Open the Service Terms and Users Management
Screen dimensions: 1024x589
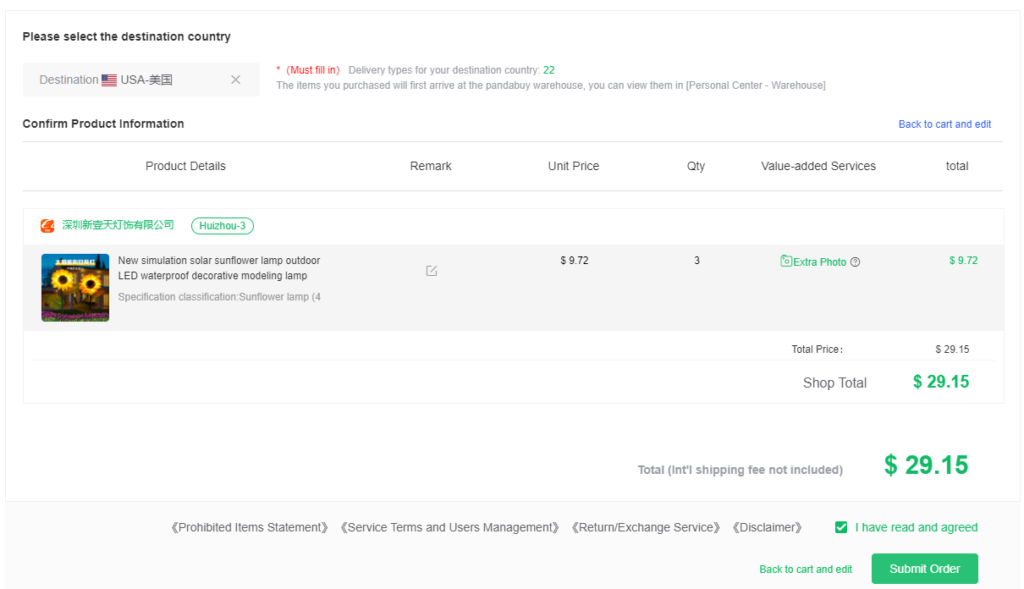(x=449, y=527)
